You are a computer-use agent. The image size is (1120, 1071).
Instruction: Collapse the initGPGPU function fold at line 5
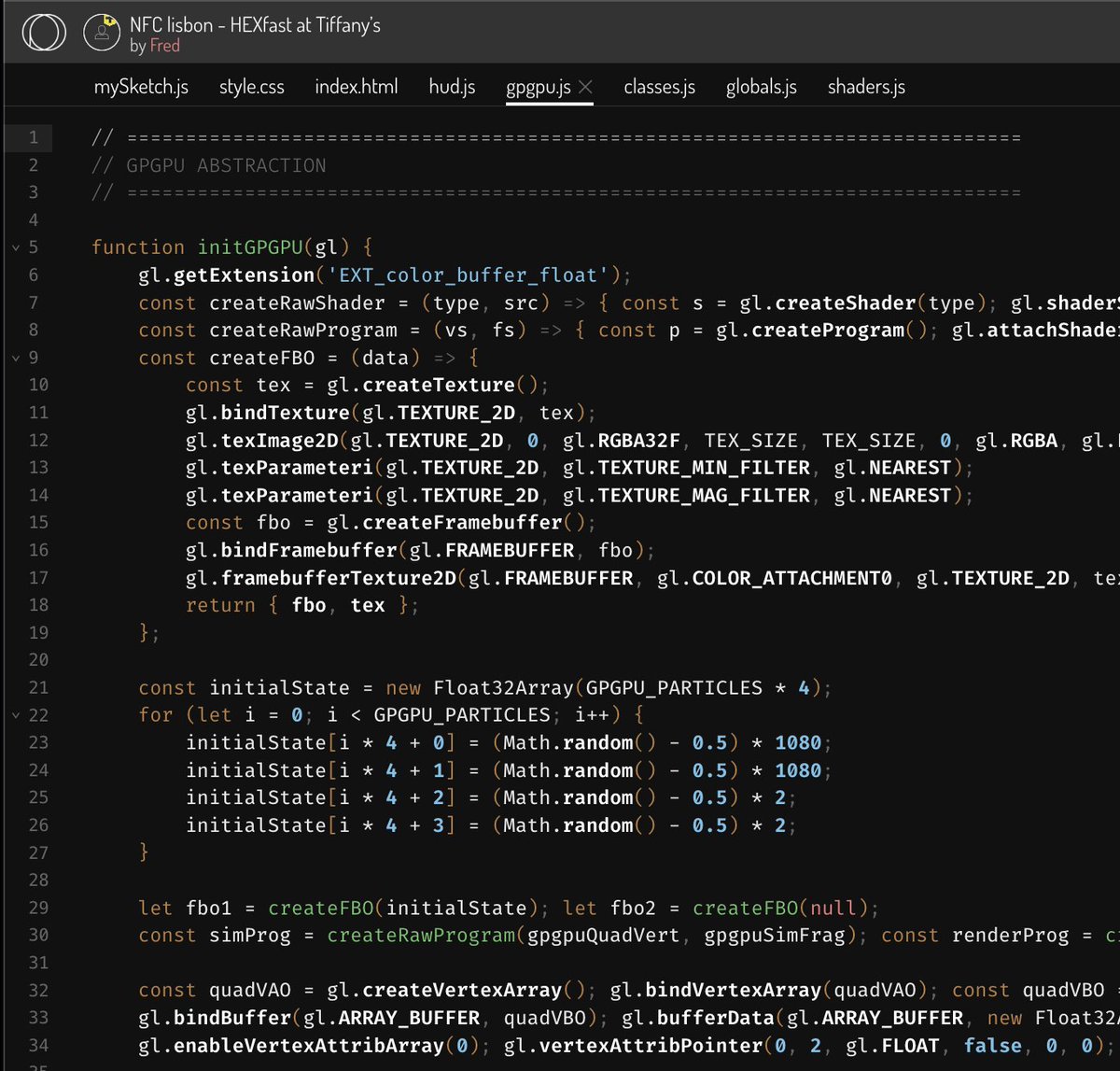tap(15, 248)
